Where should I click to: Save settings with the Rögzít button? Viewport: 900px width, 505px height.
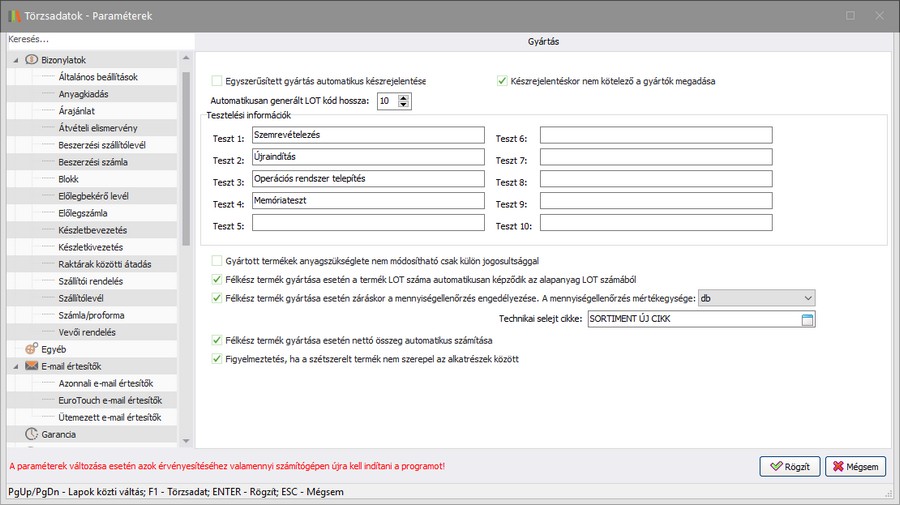[790, 466]
